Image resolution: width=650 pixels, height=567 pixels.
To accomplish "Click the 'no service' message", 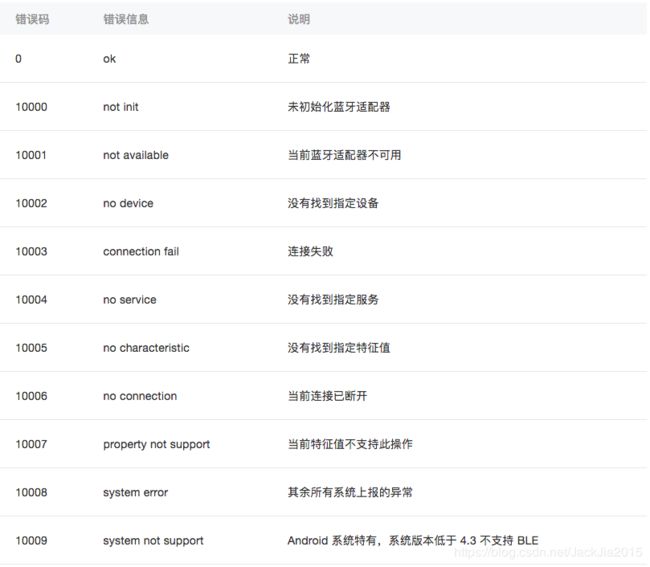I will point(130,299).
